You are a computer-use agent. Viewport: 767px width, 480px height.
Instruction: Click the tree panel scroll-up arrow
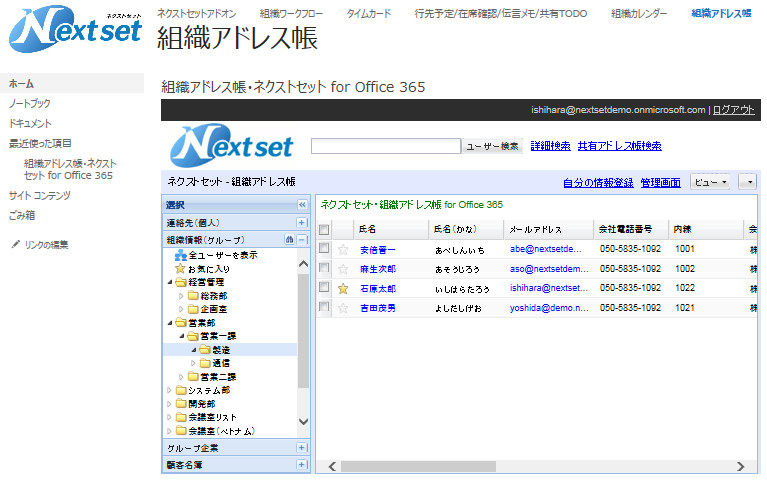(303, 264)
